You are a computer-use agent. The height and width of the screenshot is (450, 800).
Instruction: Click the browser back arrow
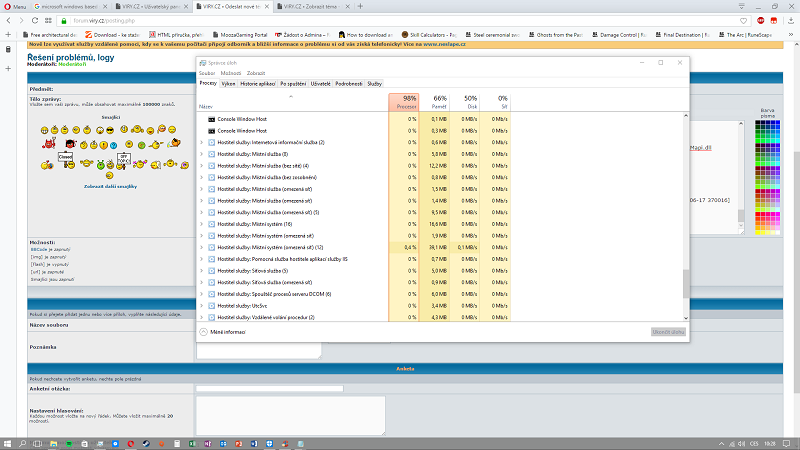click(x=8, y=20)
